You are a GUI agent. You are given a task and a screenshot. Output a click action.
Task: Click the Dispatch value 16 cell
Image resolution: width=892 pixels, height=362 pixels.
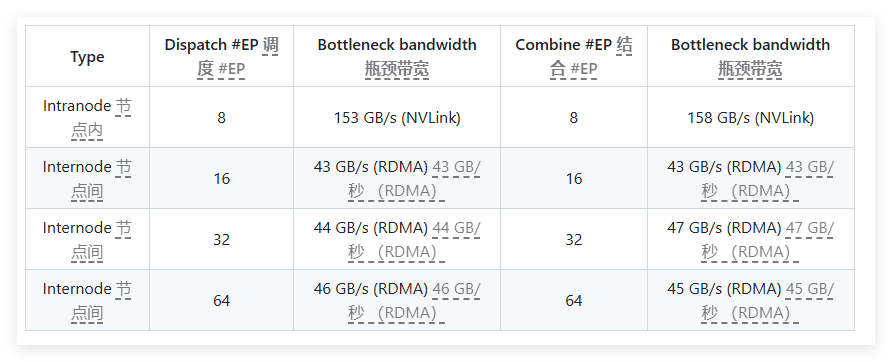point(221,178)
